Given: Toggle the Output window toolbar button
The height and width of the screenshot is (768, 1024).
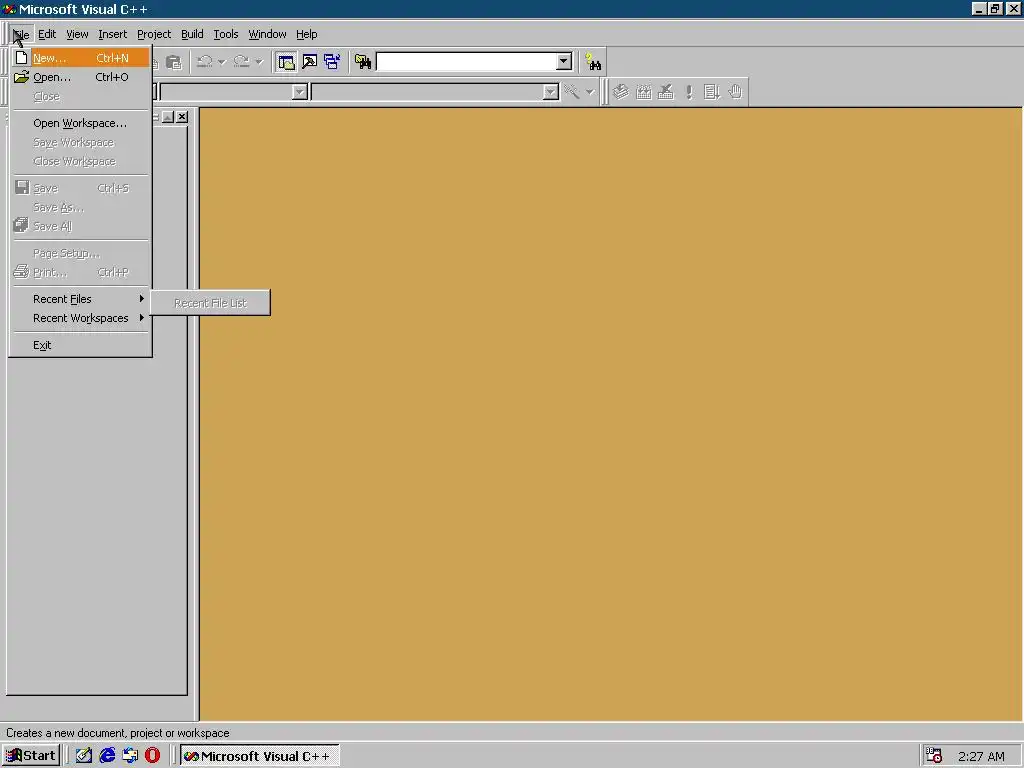Looking at the screenshot, I should (310, 62).
